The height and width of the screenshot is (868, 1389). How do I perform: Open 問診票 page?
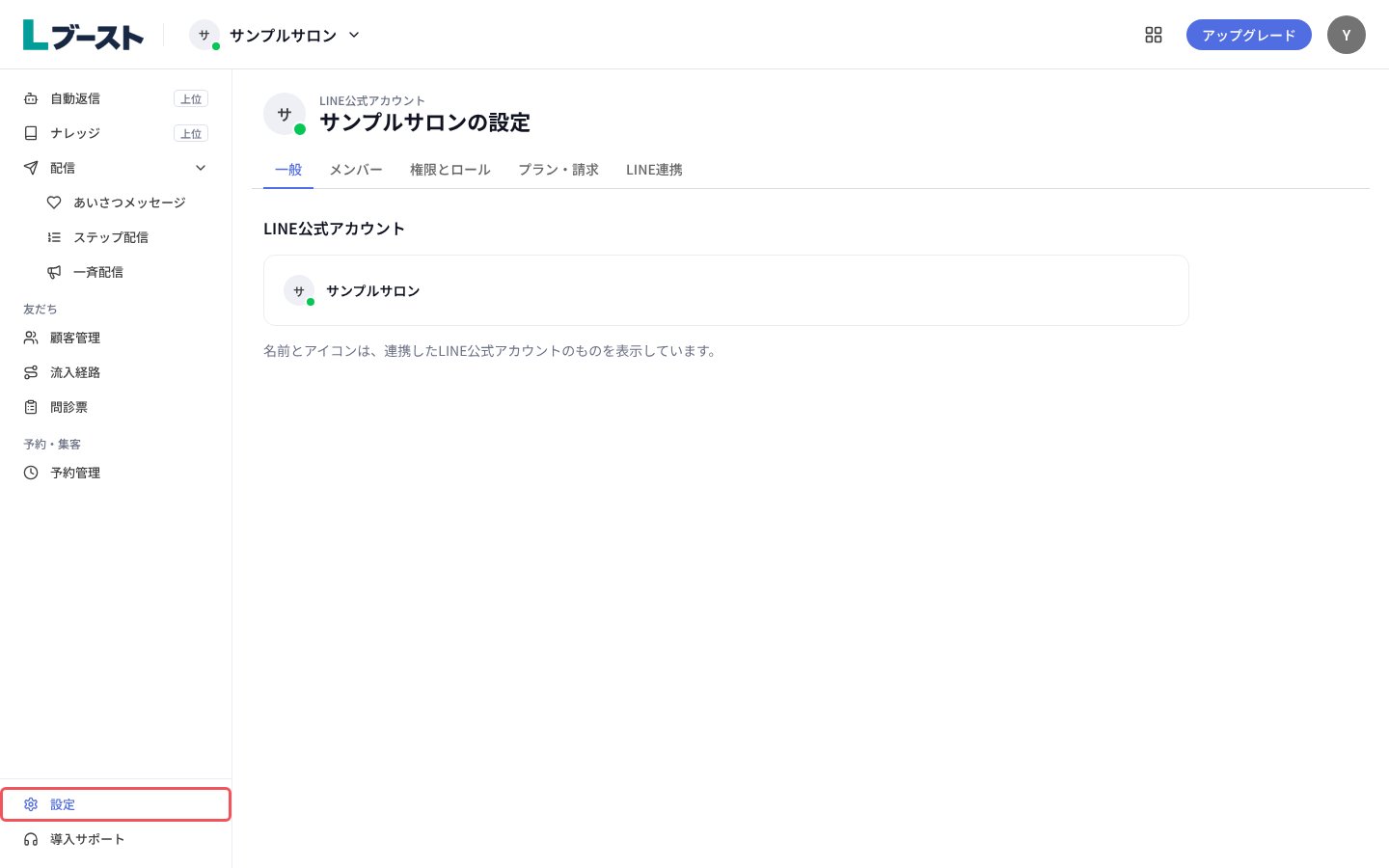[116, 407]
